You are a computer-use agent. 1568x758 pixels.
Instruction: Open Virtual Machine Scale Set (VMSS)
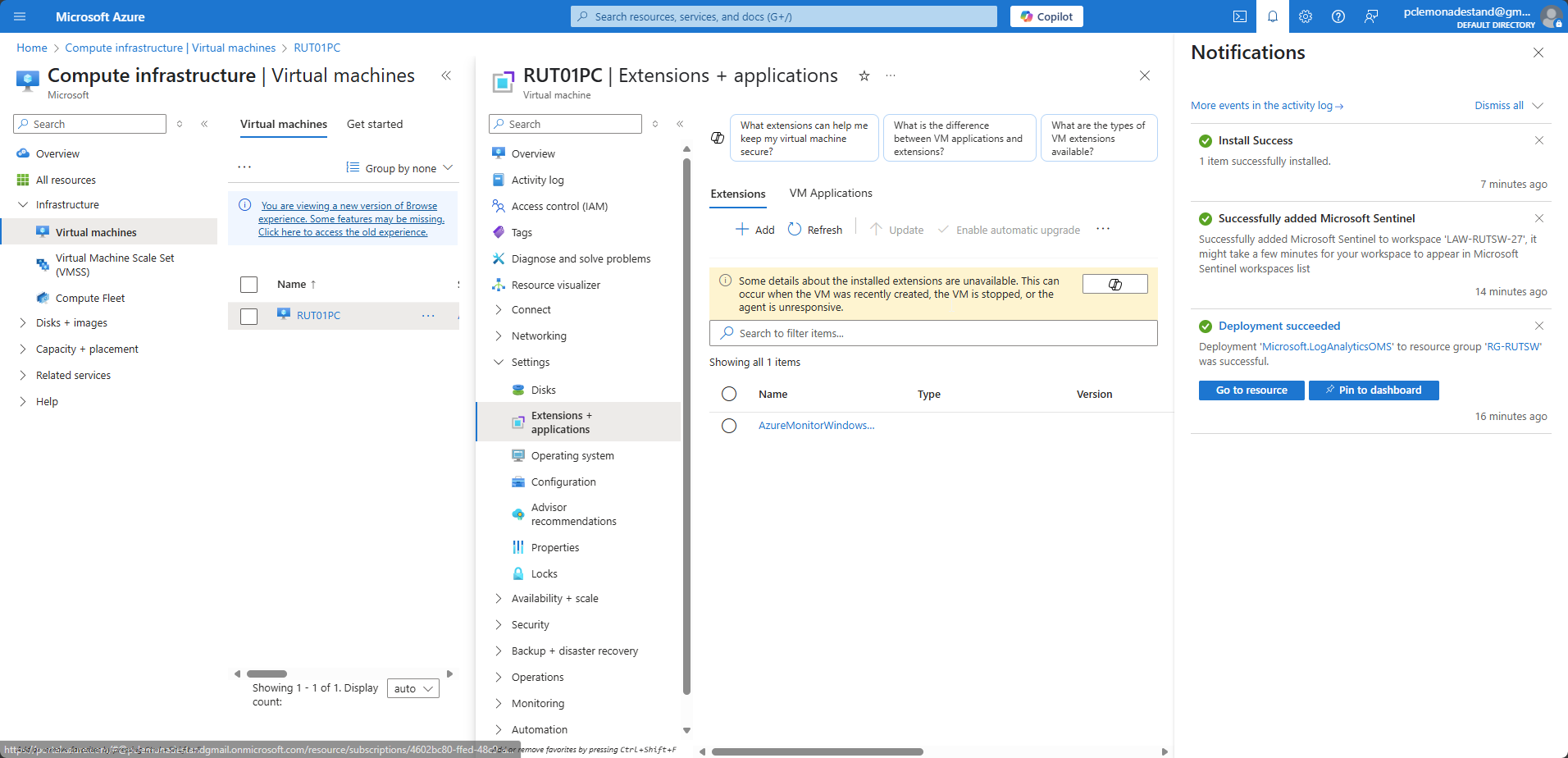tap(115, 264)
